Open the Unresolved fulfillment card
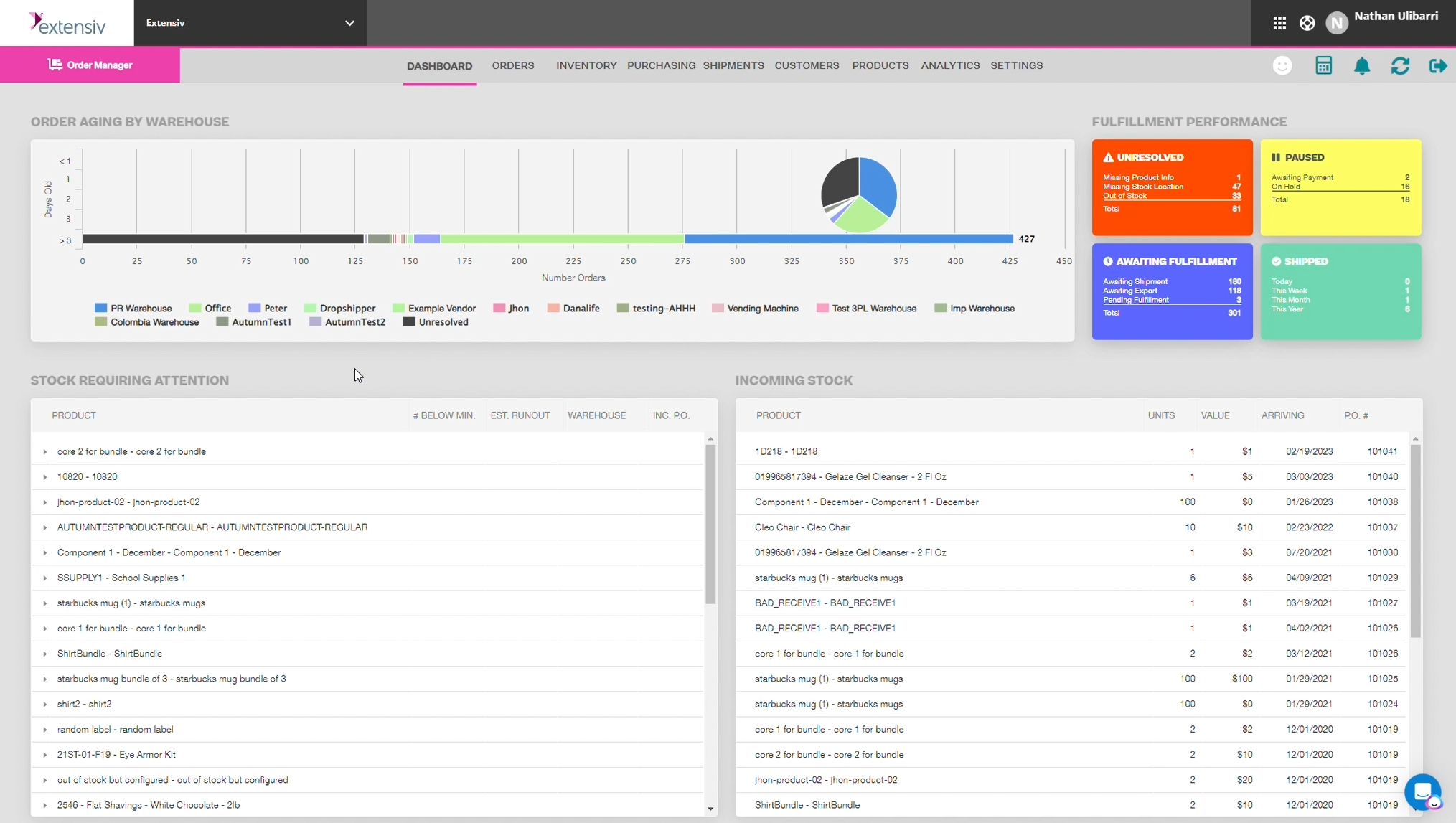Image resolution: width=1456 pixels, height=823 pixels. 1171,187
